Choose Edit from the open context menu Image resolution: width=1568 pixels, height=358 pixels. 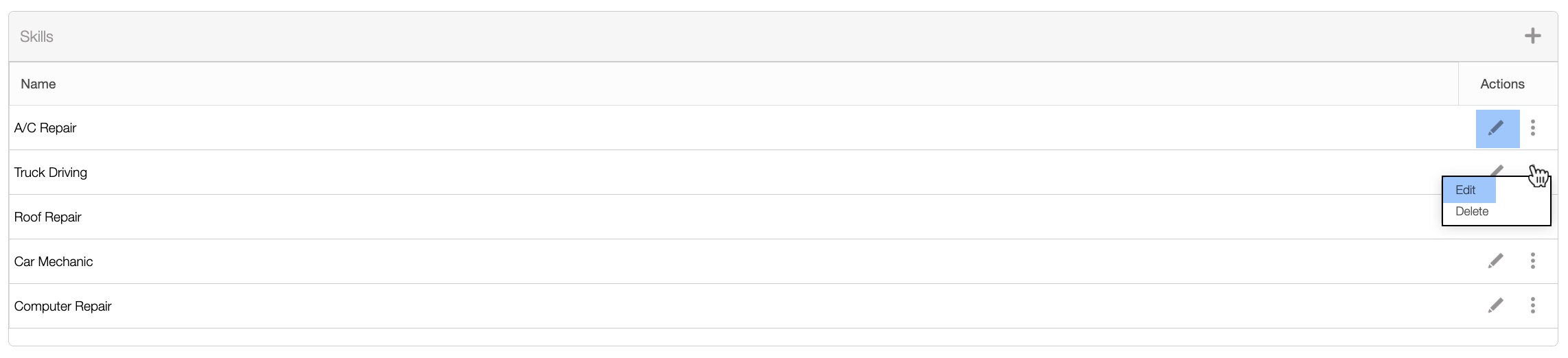click(x=1468, y=190)
